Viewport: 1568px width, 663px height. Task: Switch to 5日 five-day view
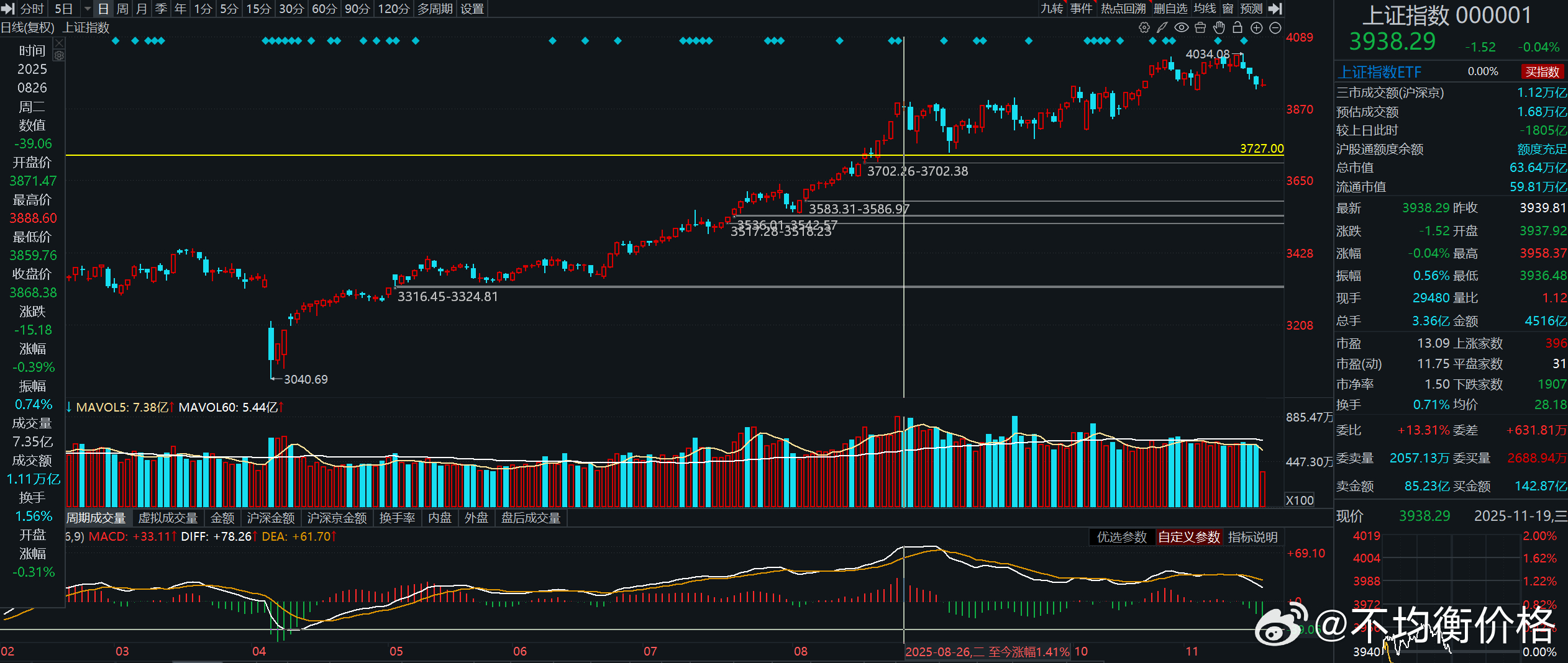click(64, 9)
